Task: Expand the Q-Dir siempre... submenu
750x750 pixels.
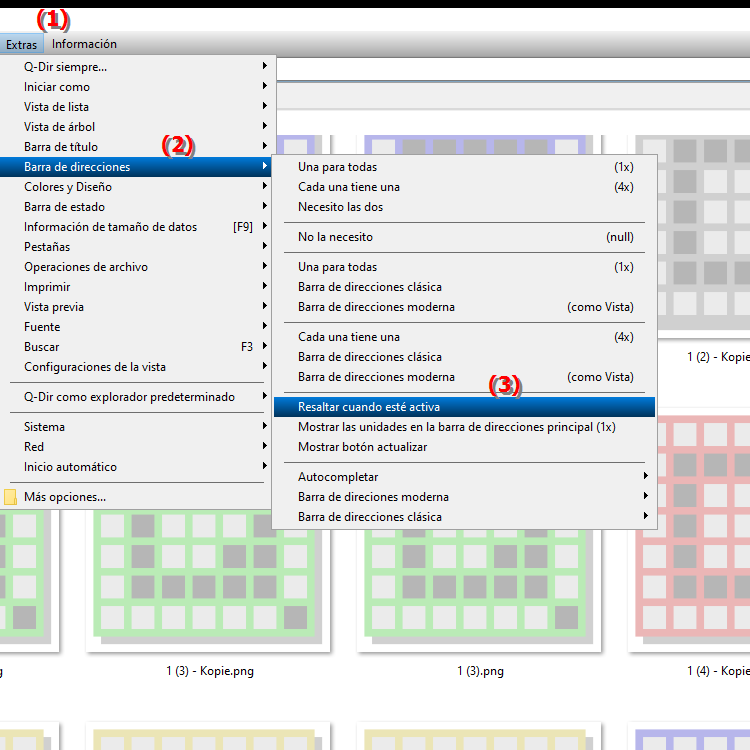Action: (137, 66)
